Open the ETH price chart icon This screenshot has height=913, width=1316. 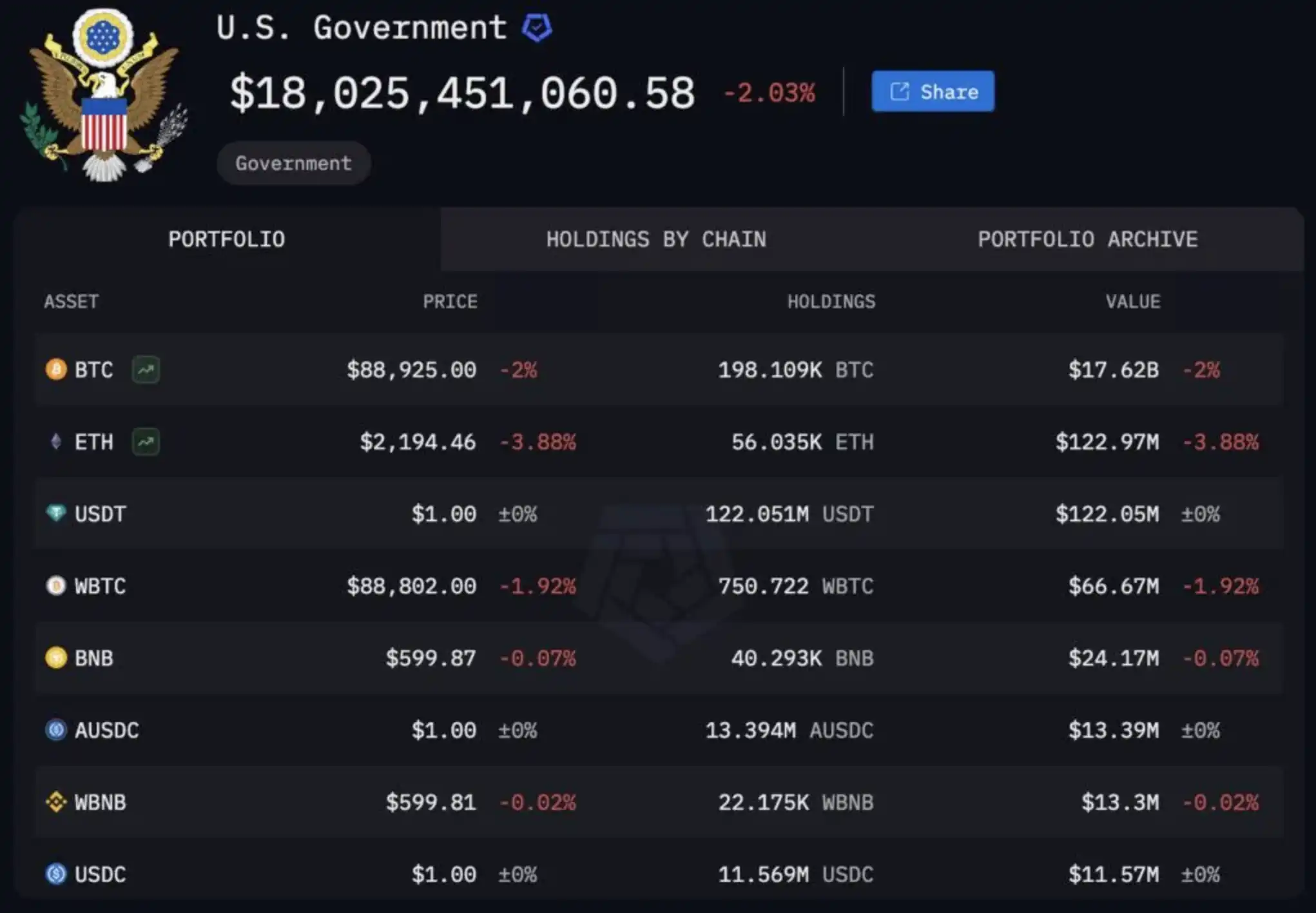(x=146, y=442)
